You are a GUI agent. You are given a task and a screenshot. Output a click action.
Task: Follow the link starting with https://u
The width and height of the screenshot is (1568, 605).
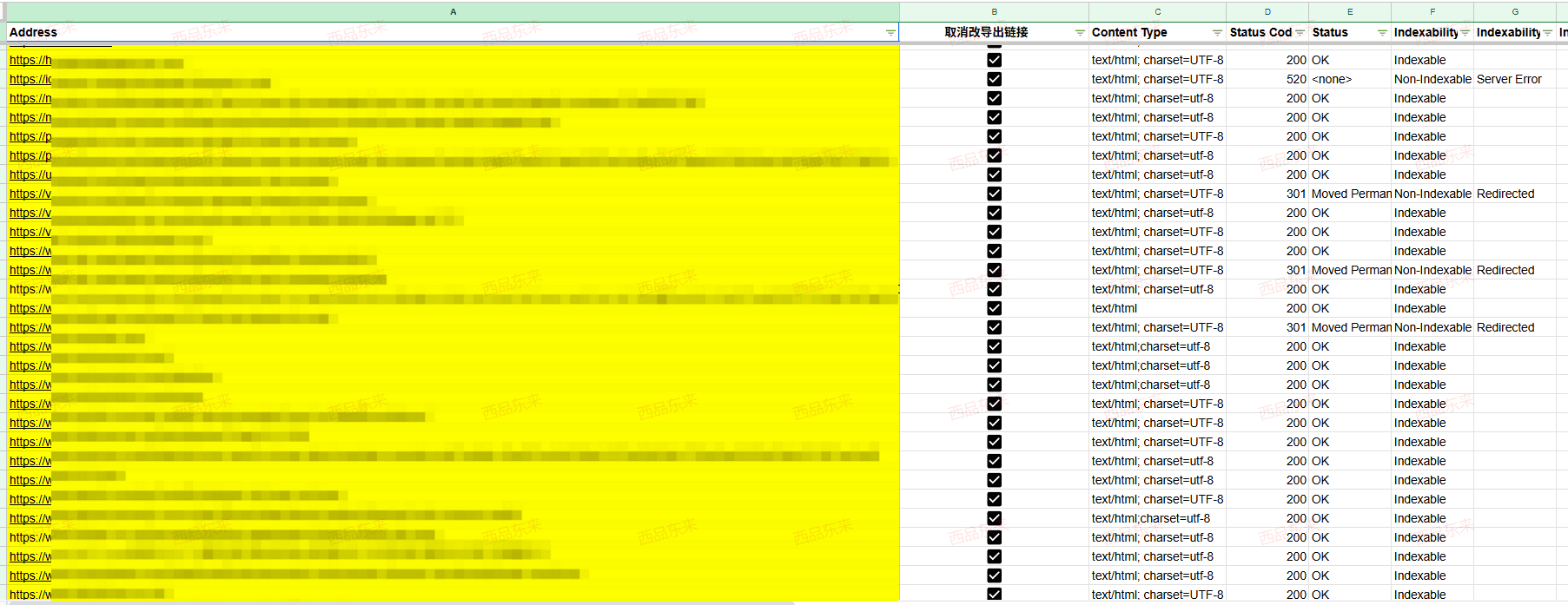pyautogui.click(x=30, y=174)
